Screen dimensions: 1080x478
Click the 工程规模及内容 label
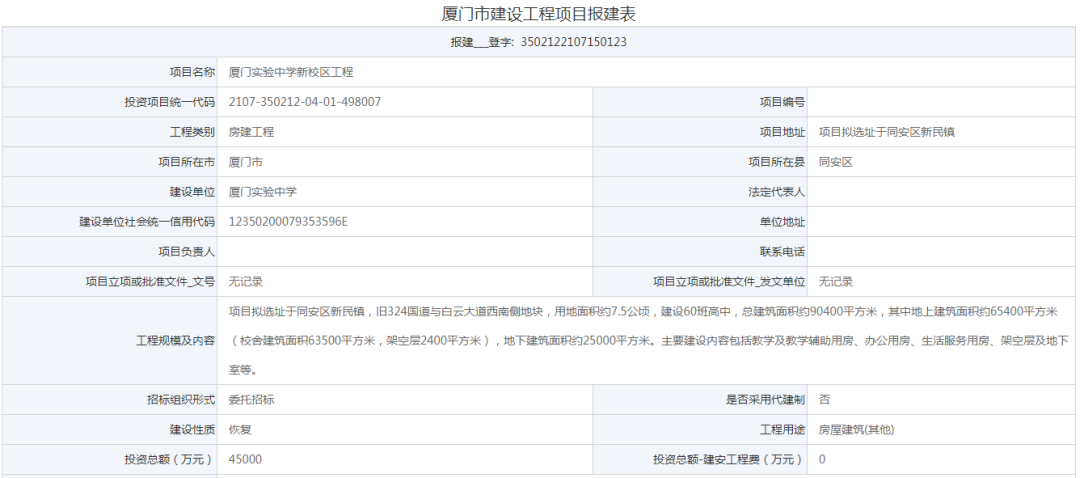(175, 341)
